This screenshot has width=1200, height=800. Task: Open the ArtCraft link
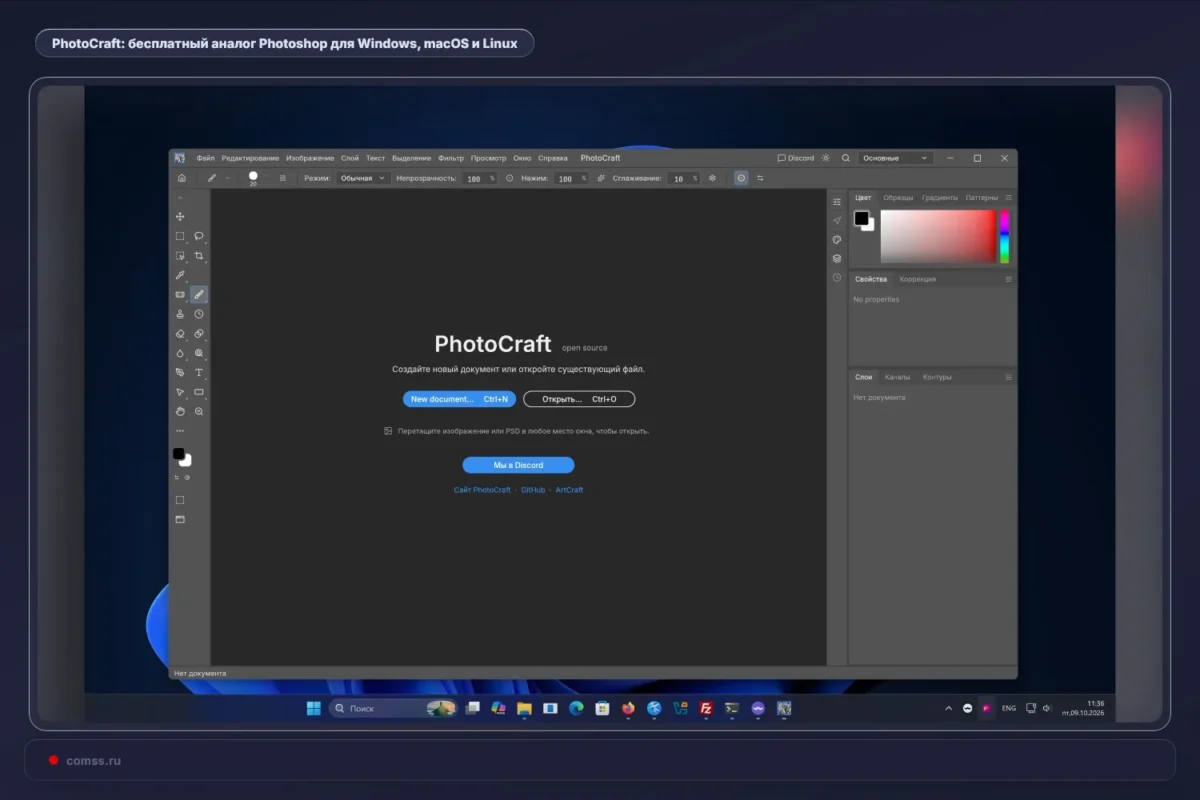coord(569,490)
